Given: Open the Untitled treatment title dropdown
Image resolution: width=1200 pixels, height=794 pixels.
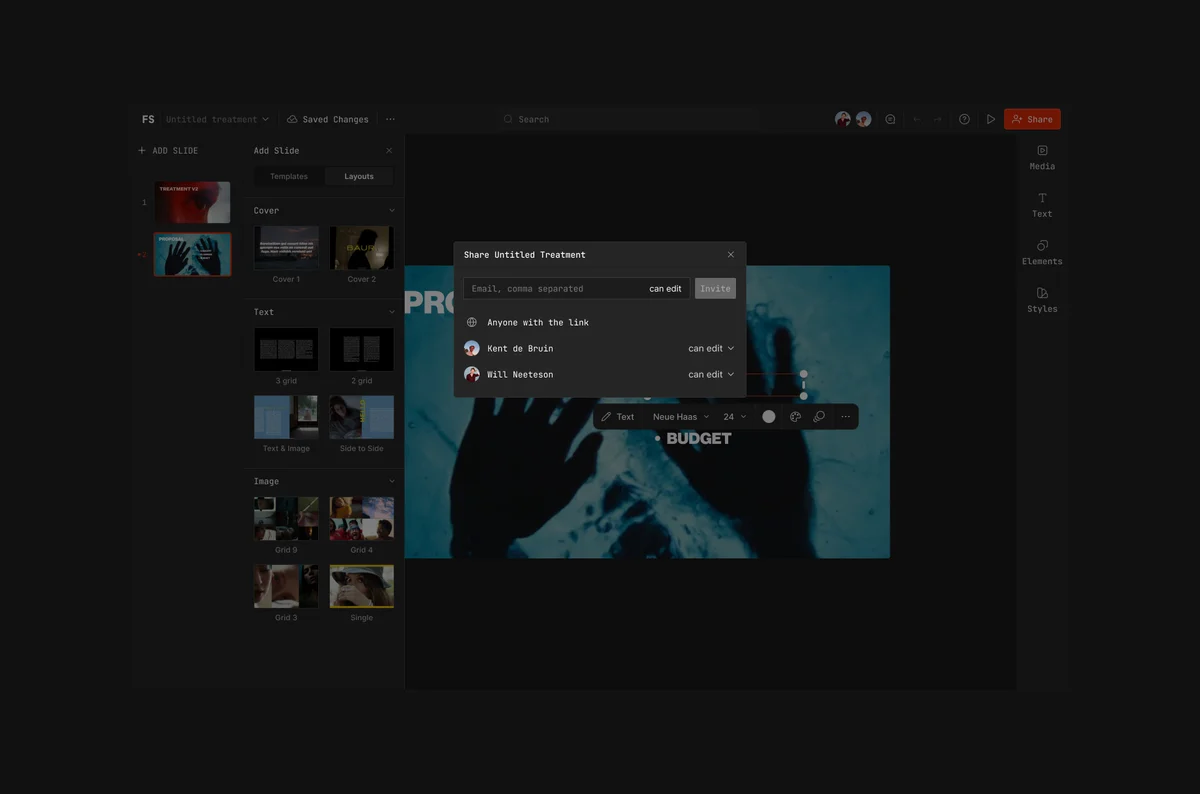Looking at the screenshot, I should [217, 119].
